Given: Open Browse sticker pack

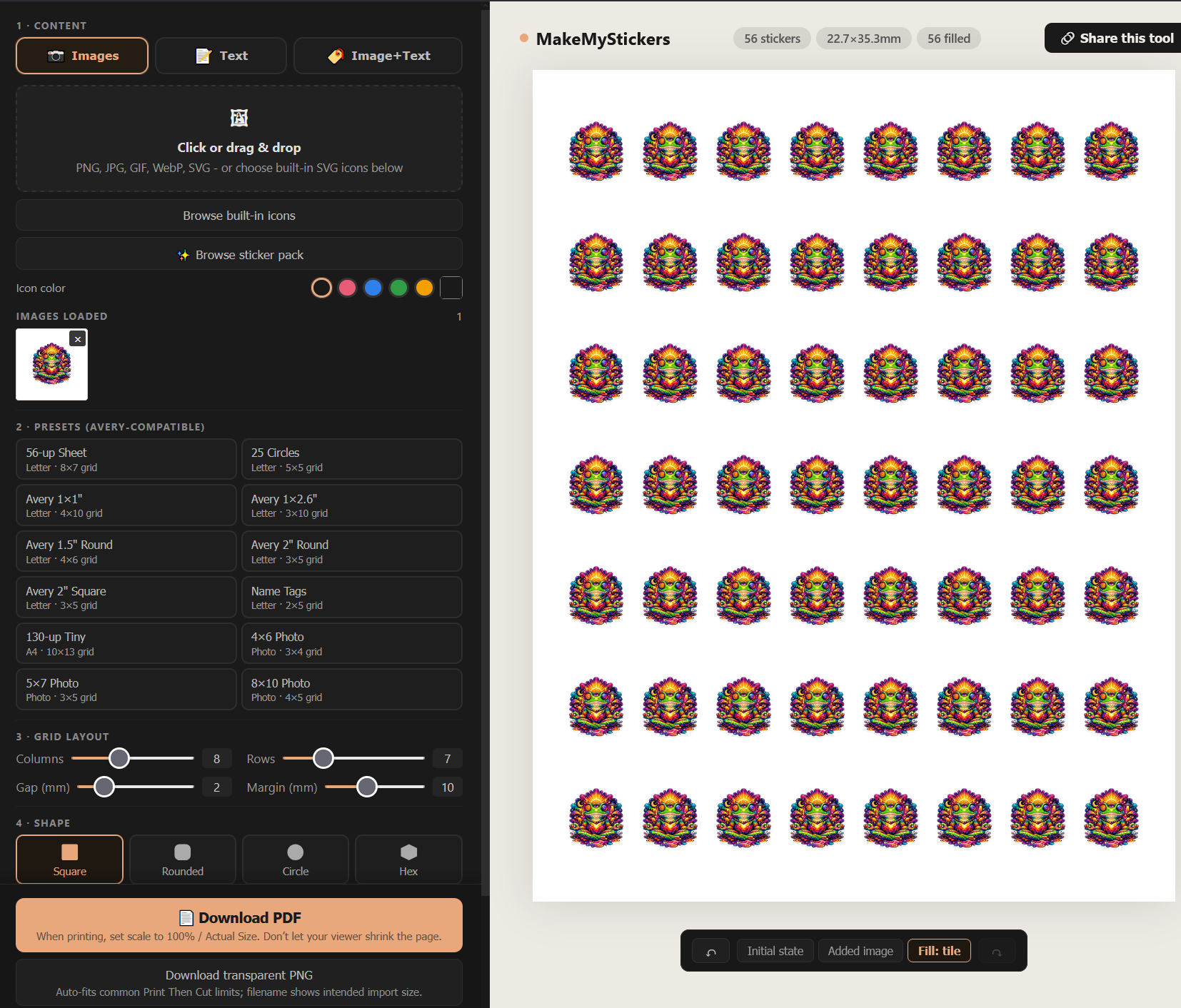Looking at the screenshot, I should click(239, 255).
